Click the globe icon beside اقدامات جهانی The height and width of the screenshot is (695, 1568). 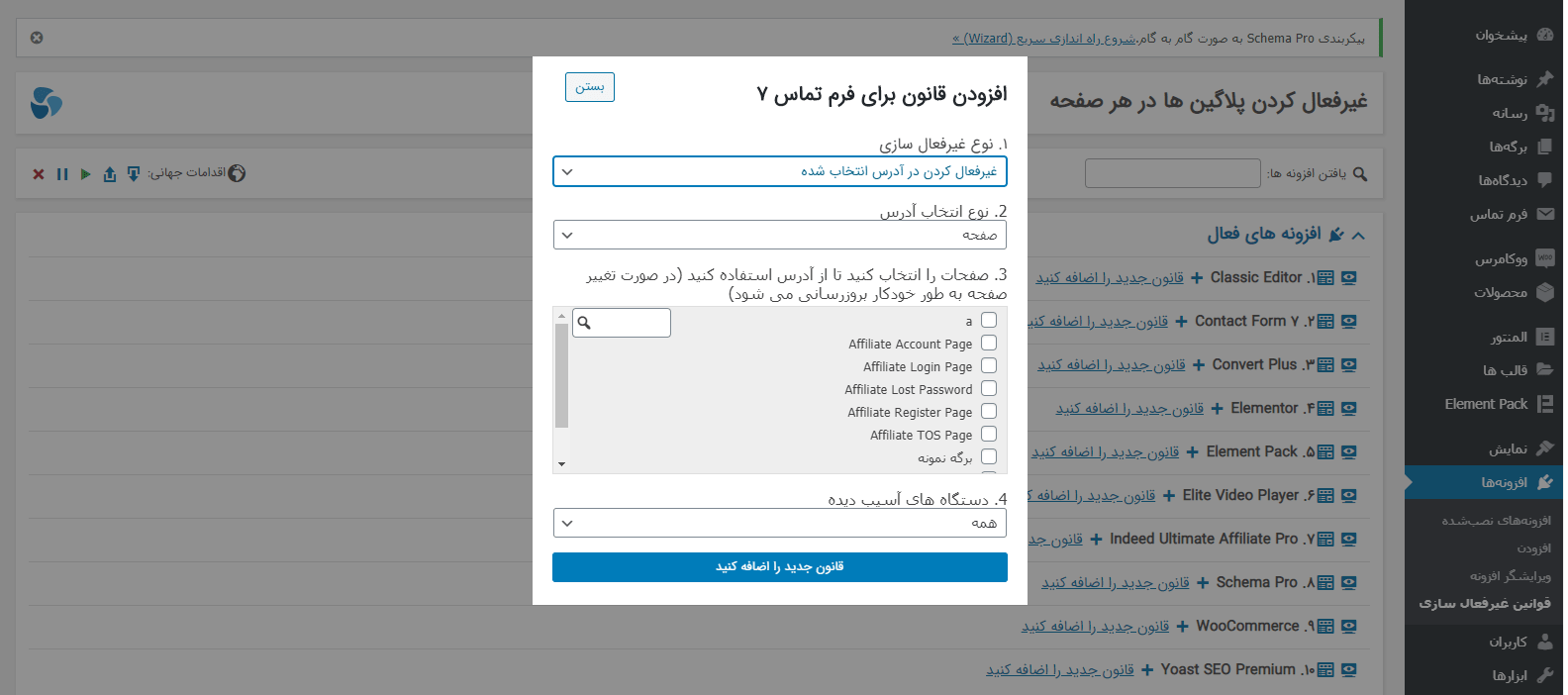pos(237,173)
